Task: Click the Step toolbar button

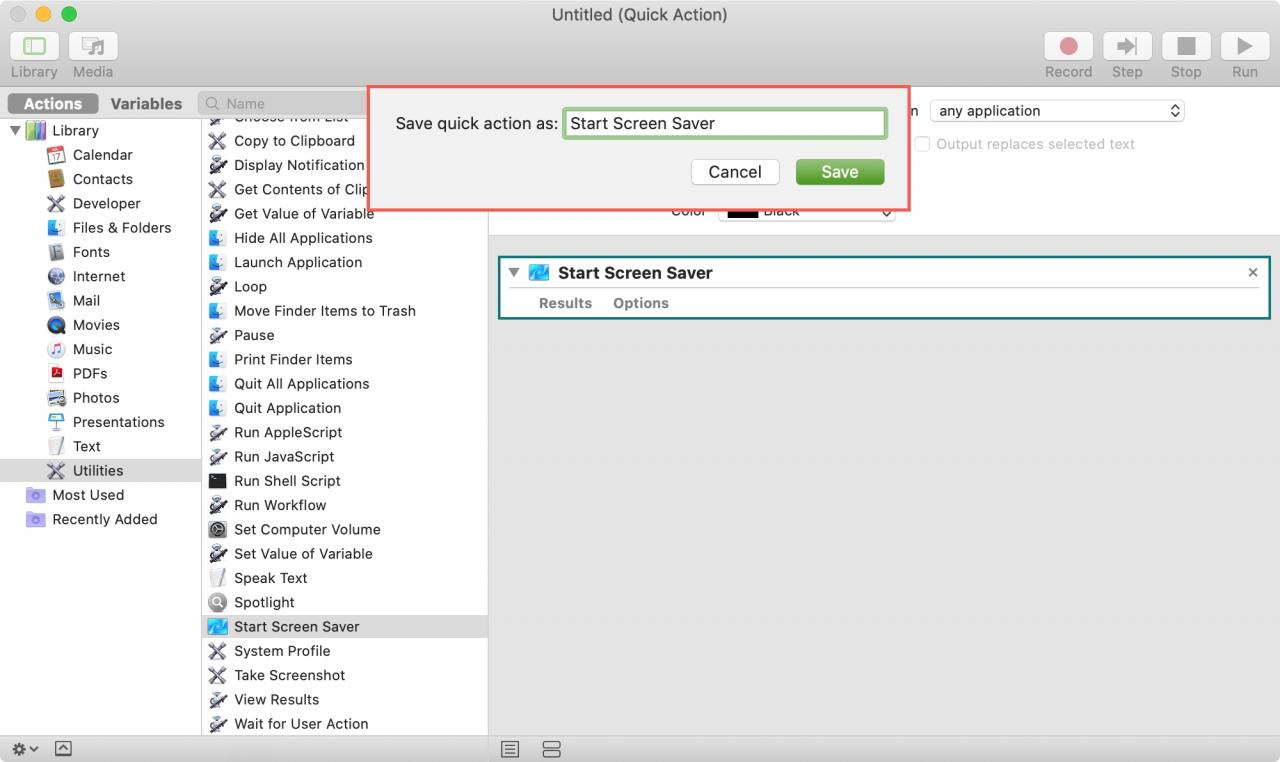Action: coord(1127,46)
